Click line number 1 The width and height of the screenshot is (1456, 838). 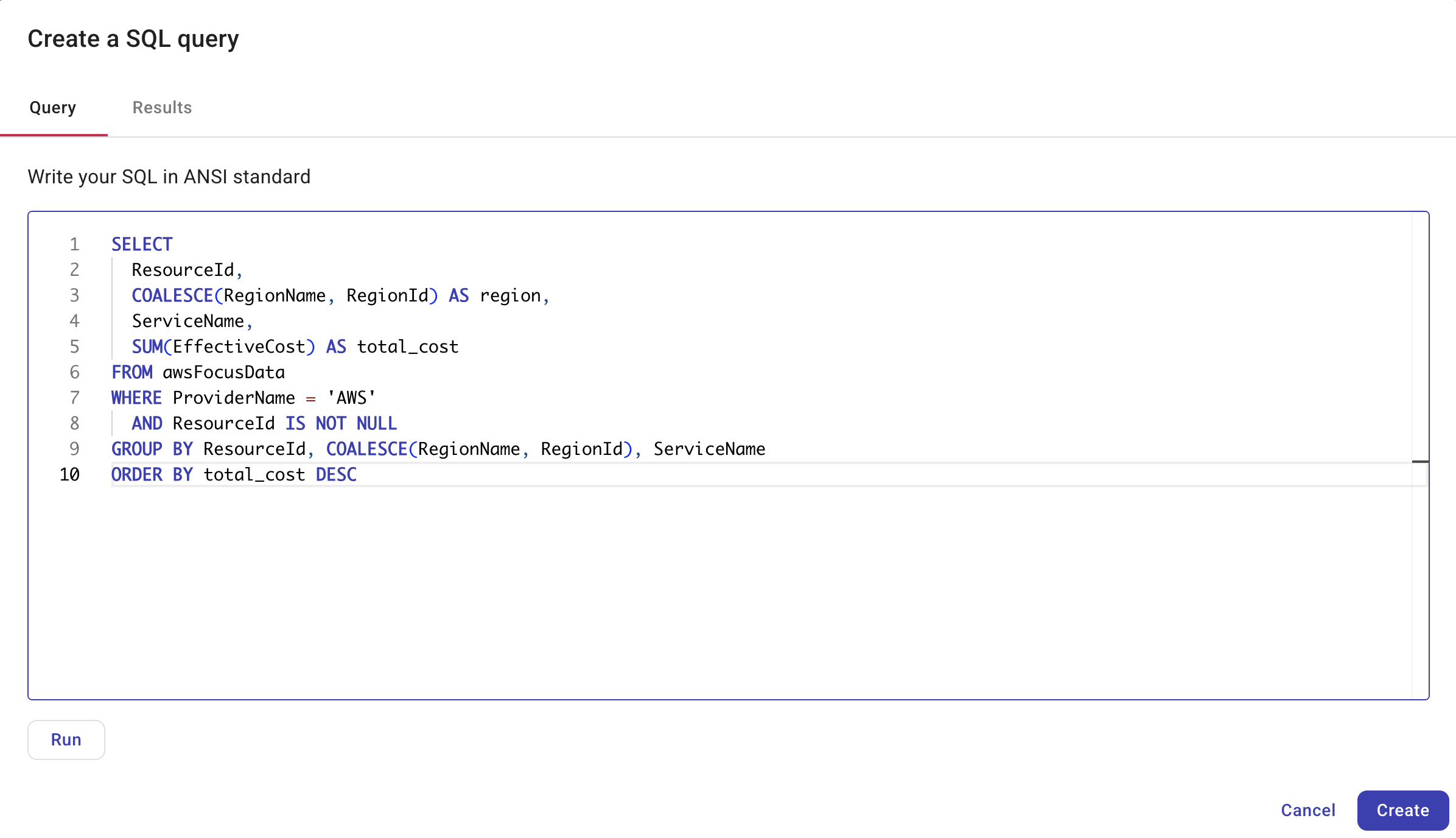point(74,244)
